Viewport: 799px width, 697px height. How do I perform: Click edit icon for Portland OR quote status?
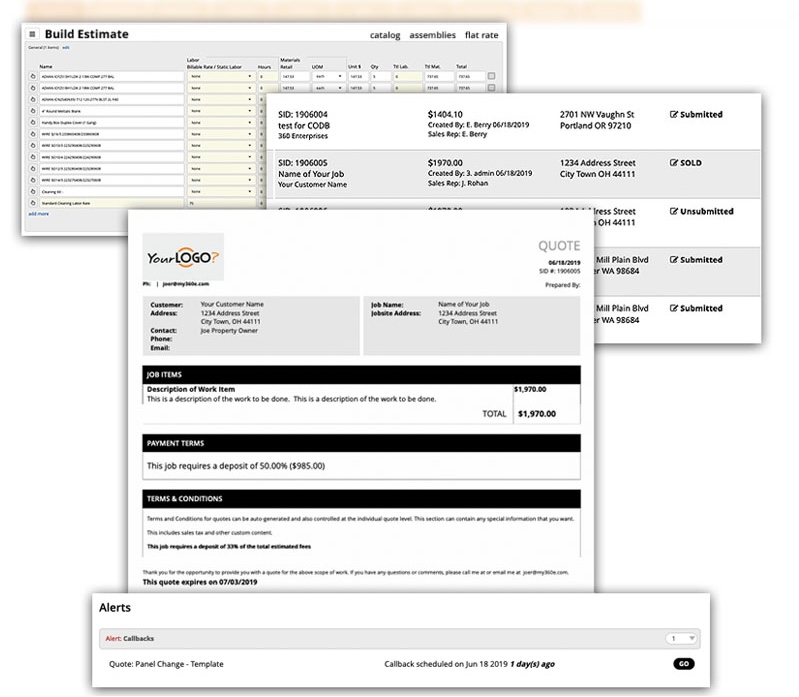[x=673, y=115]
